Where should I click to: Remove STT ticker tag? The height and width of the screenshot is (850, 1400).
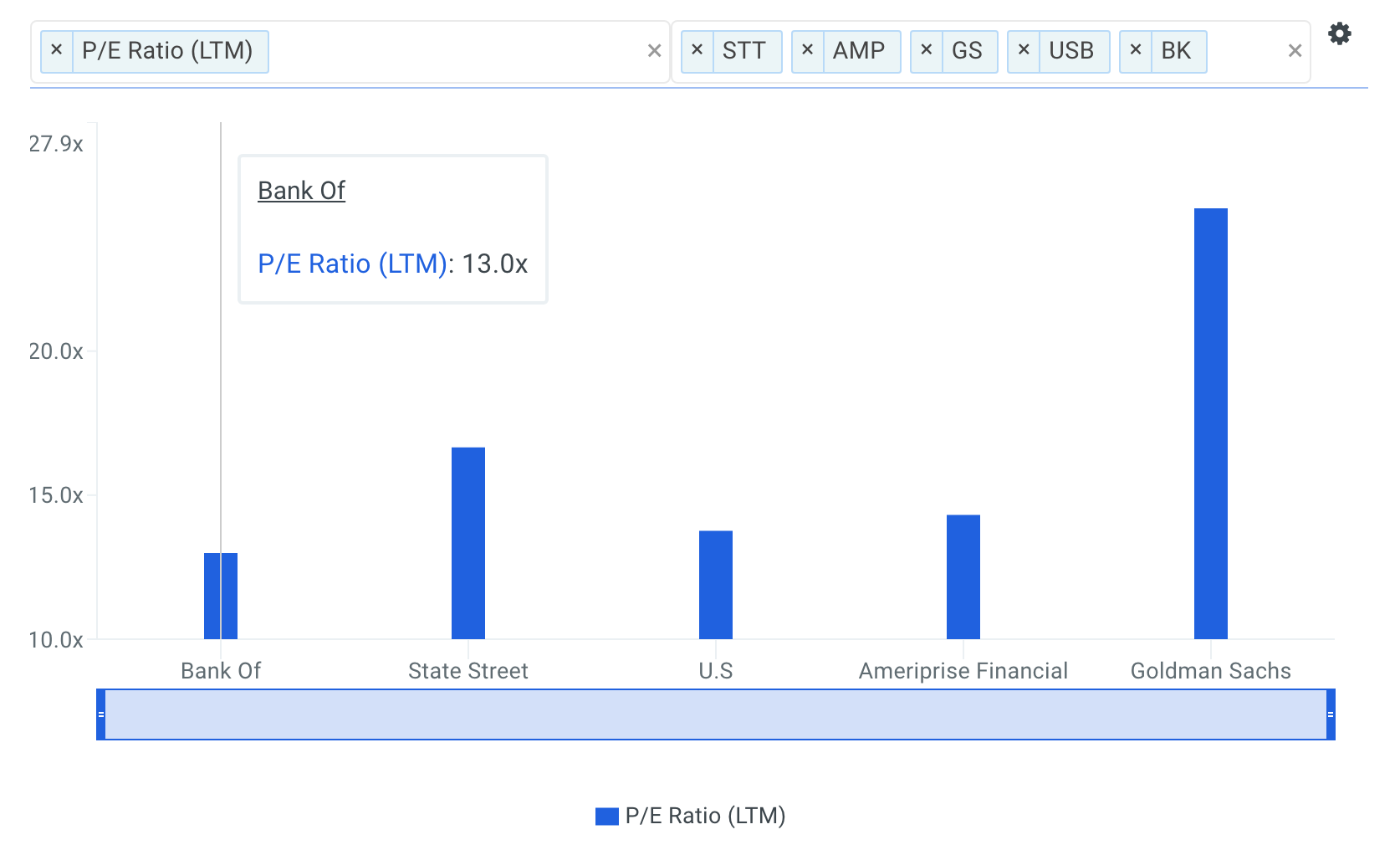697,51
